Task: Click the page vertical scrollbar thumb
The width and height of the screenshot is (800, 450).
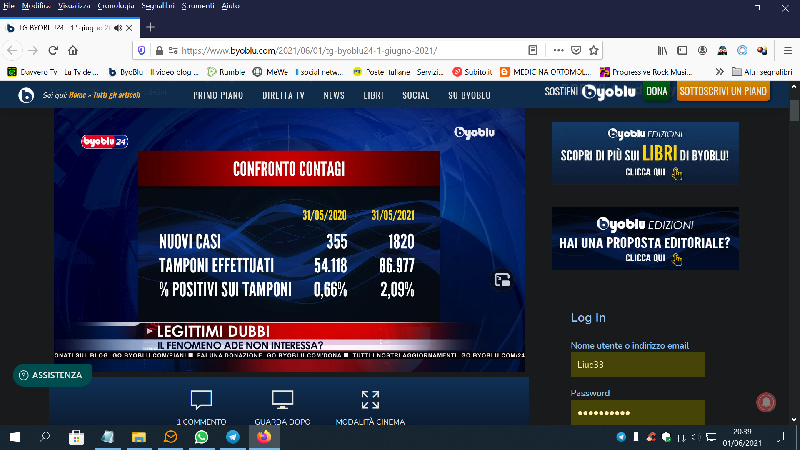Action: click(794, 110)
